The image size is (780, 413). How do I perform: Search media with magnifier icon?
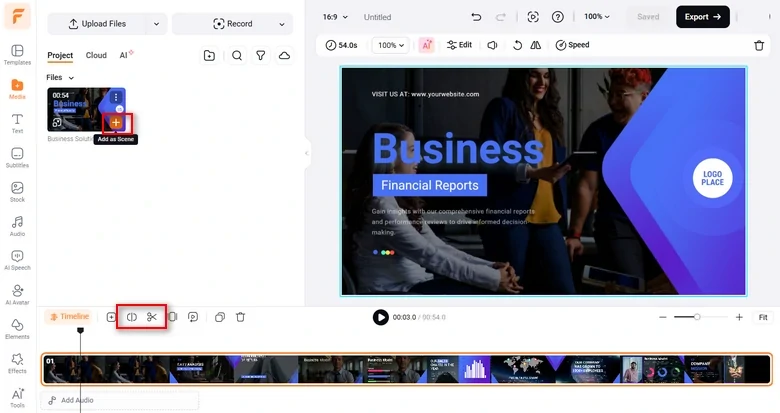point(237,56)
